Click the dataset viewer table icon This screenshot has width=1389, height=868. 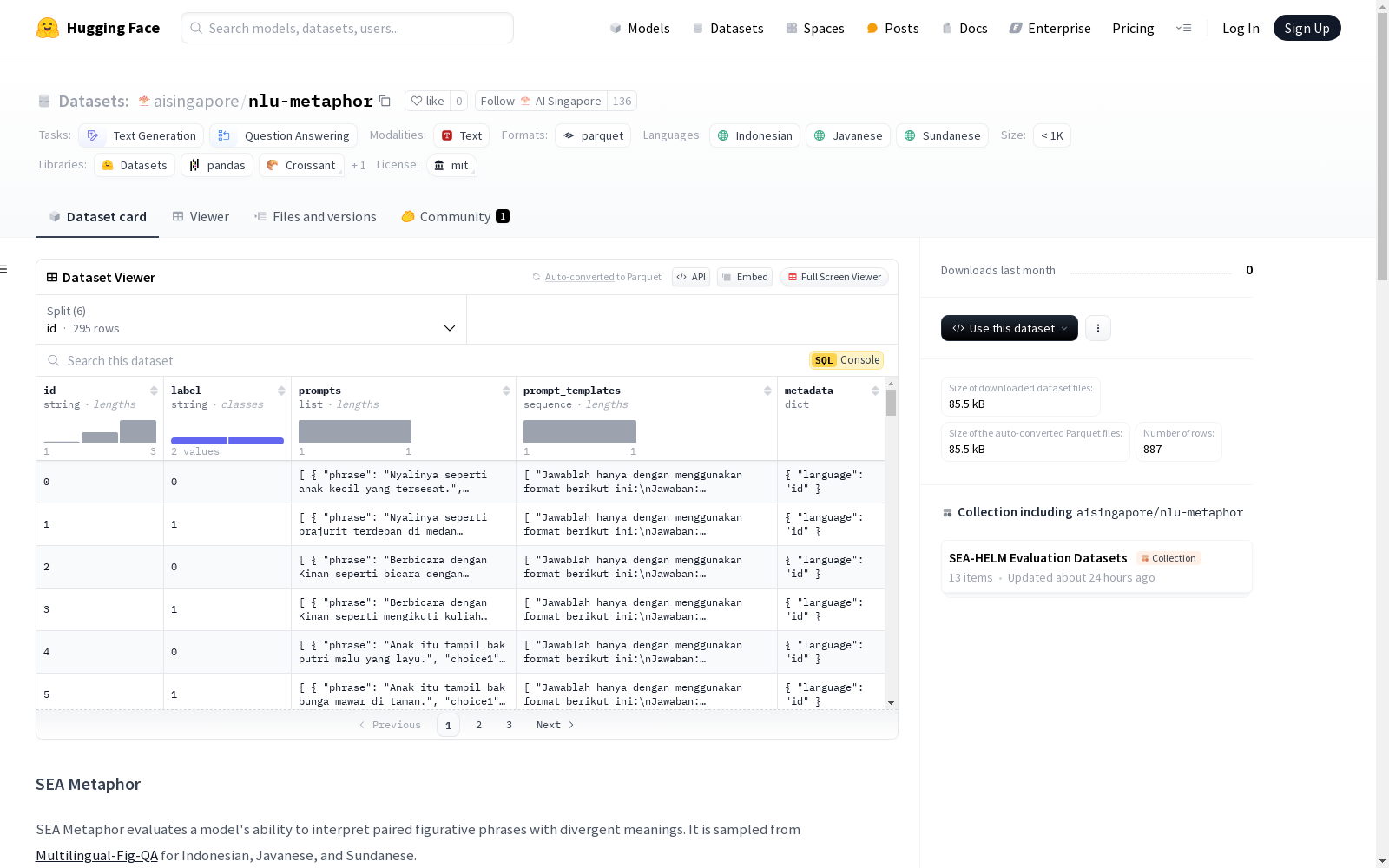click(52, 277)
